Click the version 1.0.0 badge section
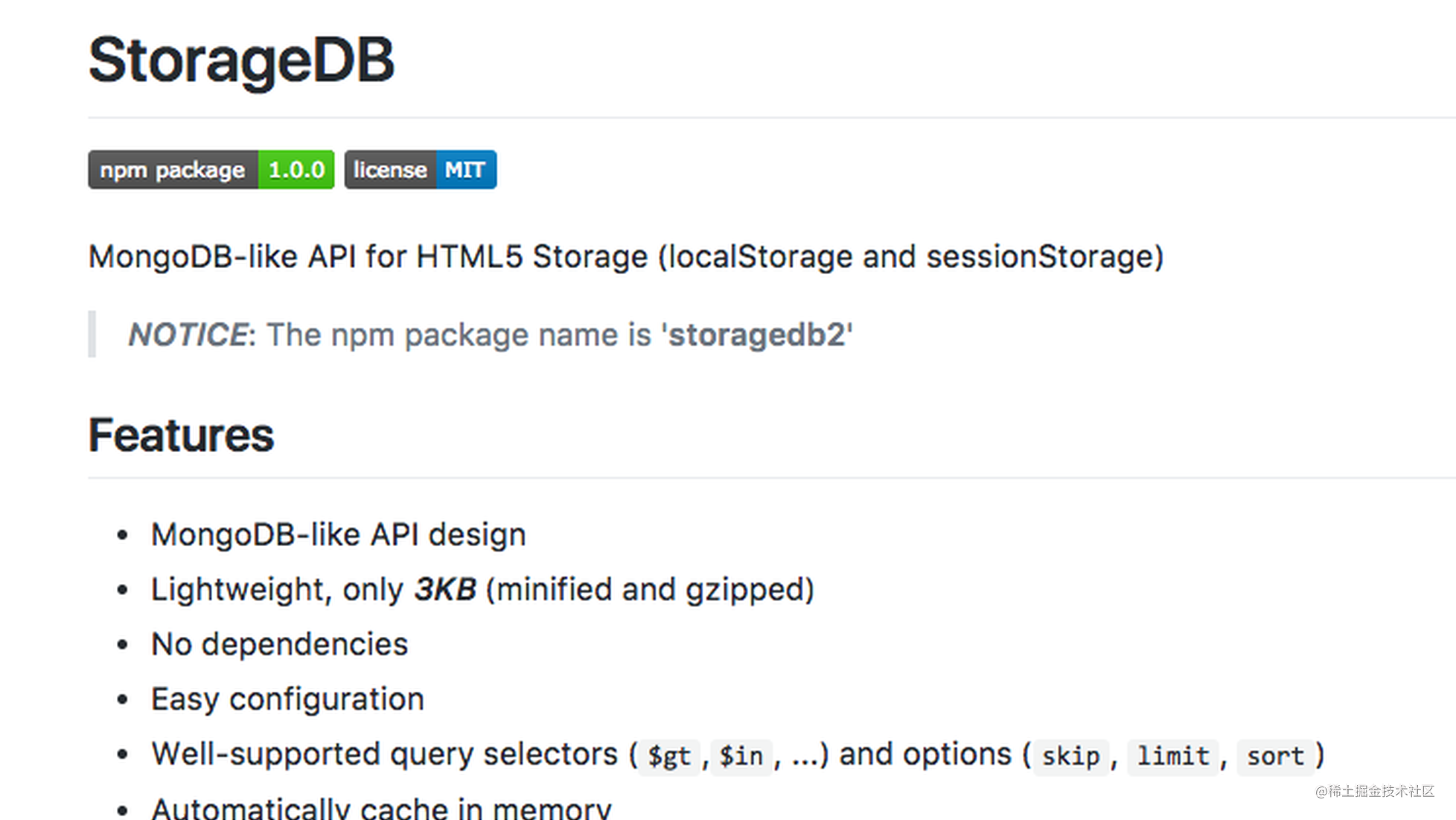The height and width of the screenshot is (820, 1456). click(296, 169)
